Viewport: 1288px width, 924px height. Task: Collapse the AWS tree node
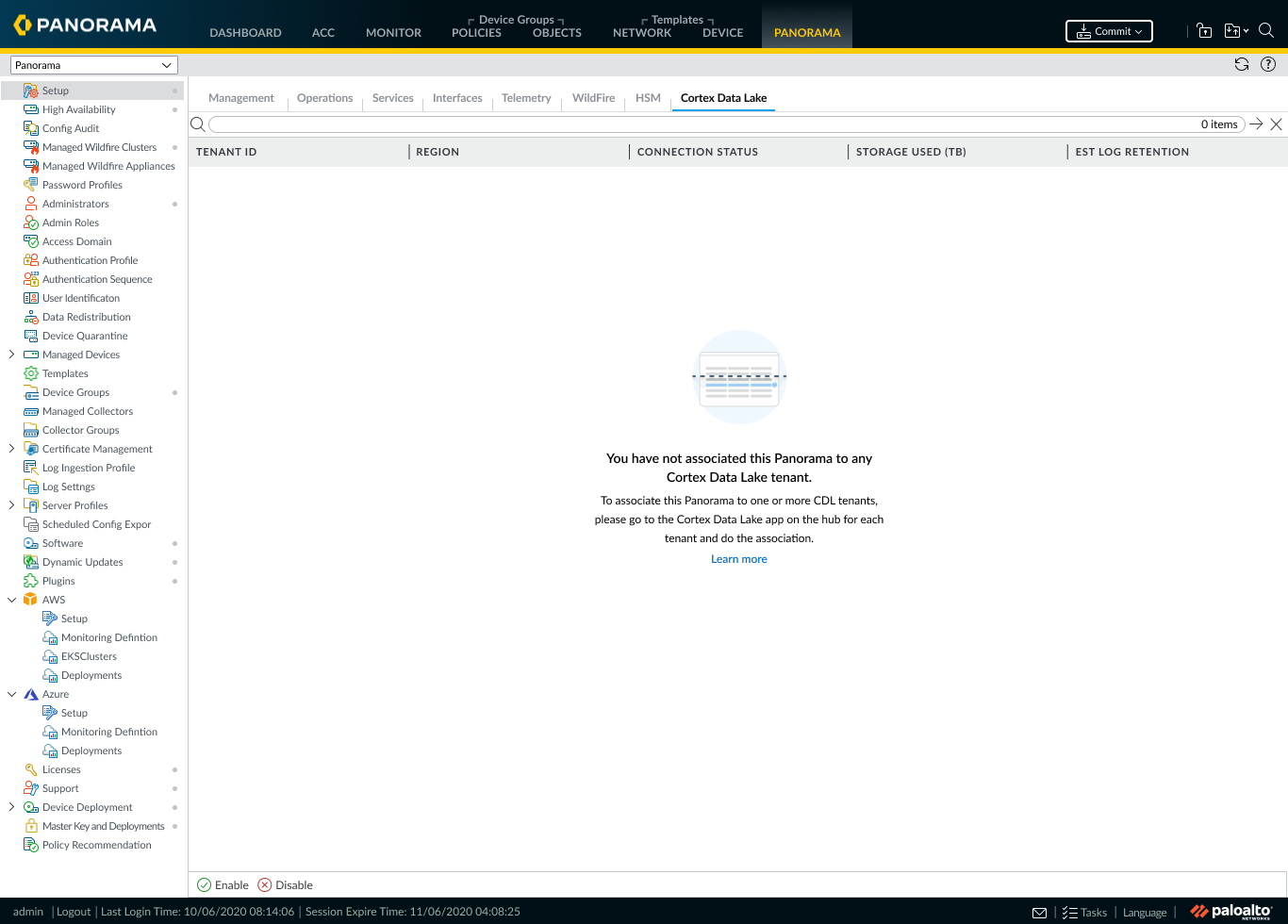[x=11, y=600]
